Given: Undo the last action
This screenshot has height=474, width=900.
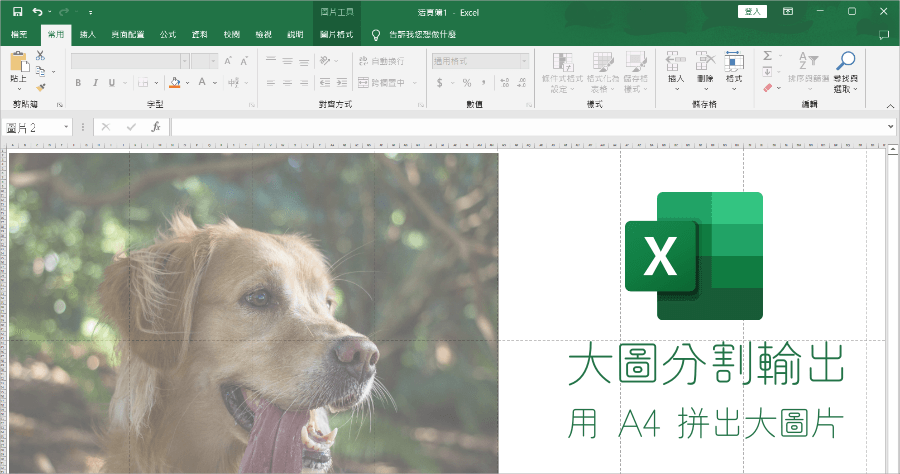Looking at the screenshot, I should click(38, 11).
